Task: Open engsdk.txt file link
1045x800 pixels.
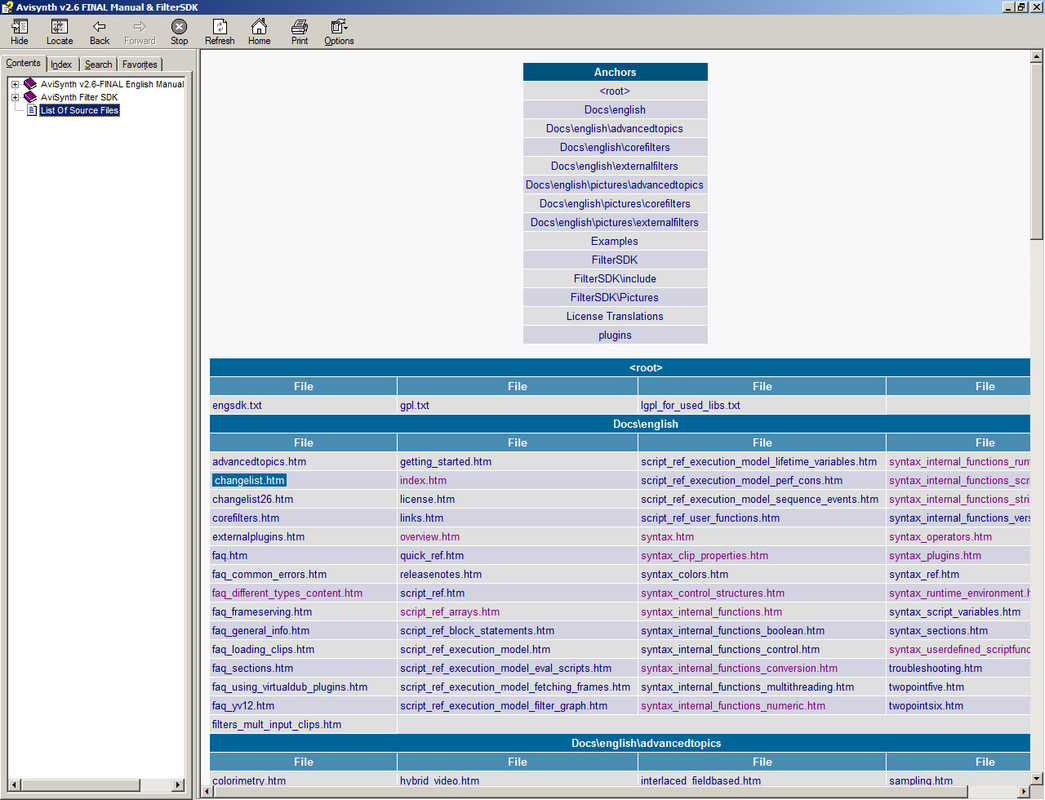Action: tap(237, 405)
